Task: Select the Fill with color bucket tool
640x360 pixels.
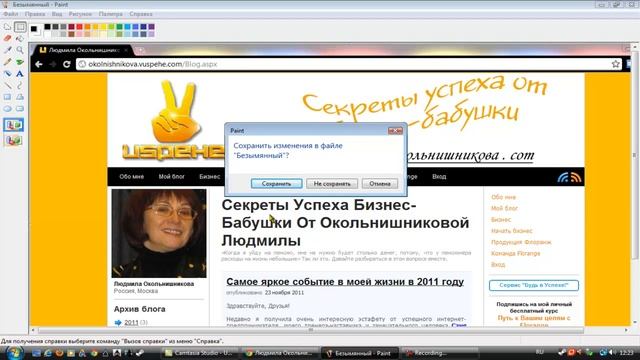Action: click(20, 38)
